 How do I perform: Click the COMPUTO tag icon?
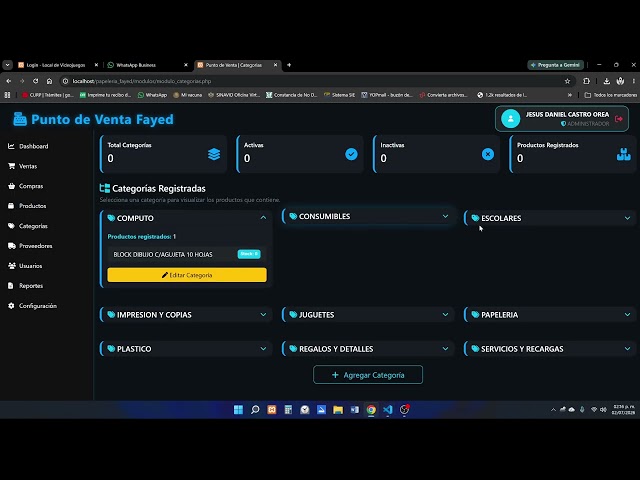[111, 218]
